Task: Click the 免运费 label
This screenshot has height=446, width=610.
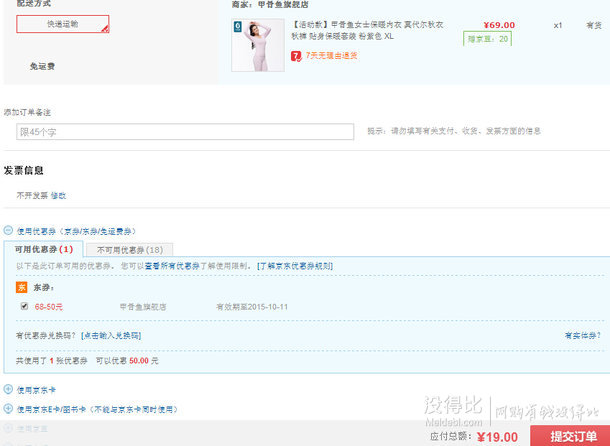Action: [x=42, y=67]
